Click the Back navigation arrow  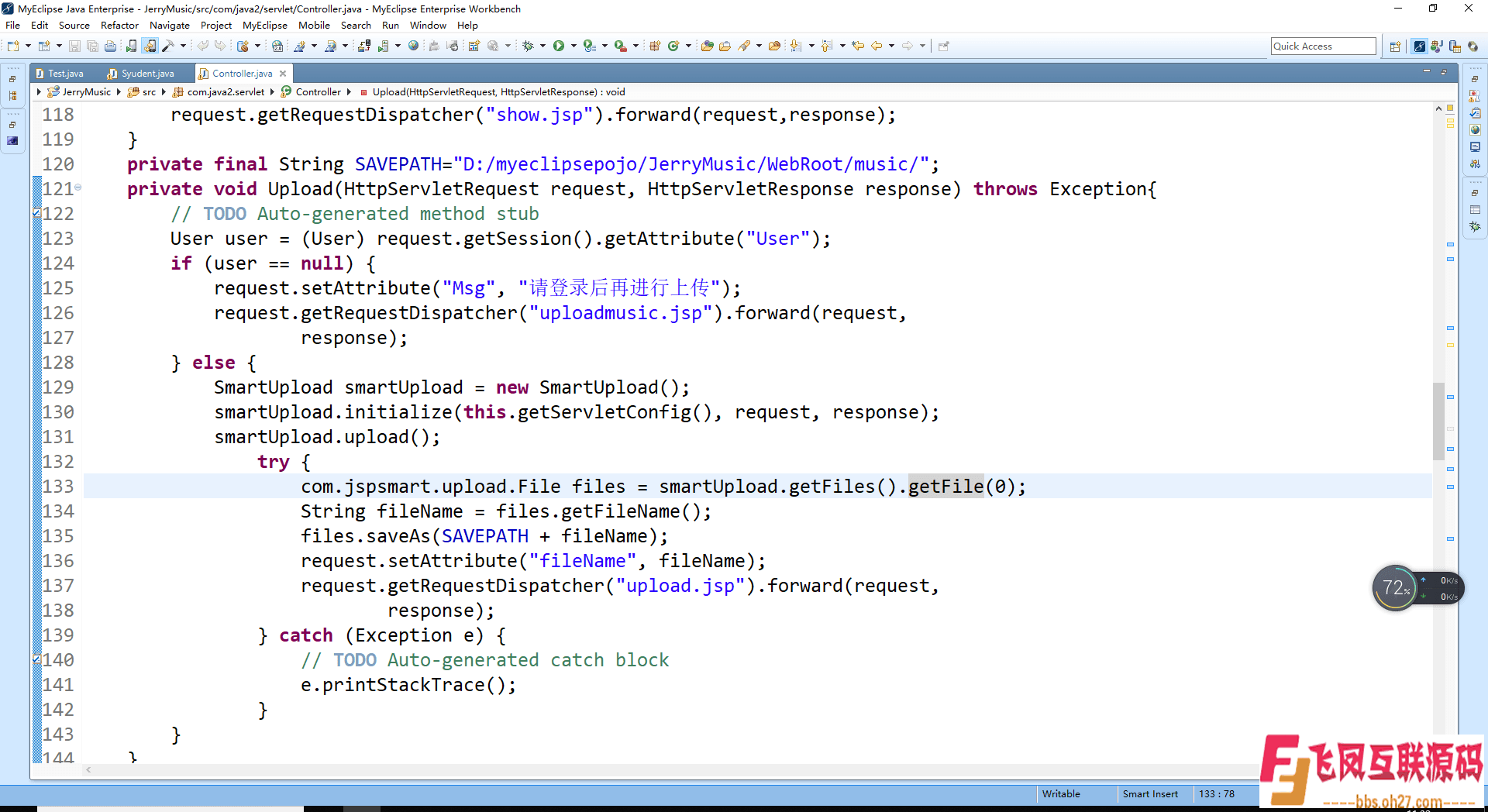point(877,46)
